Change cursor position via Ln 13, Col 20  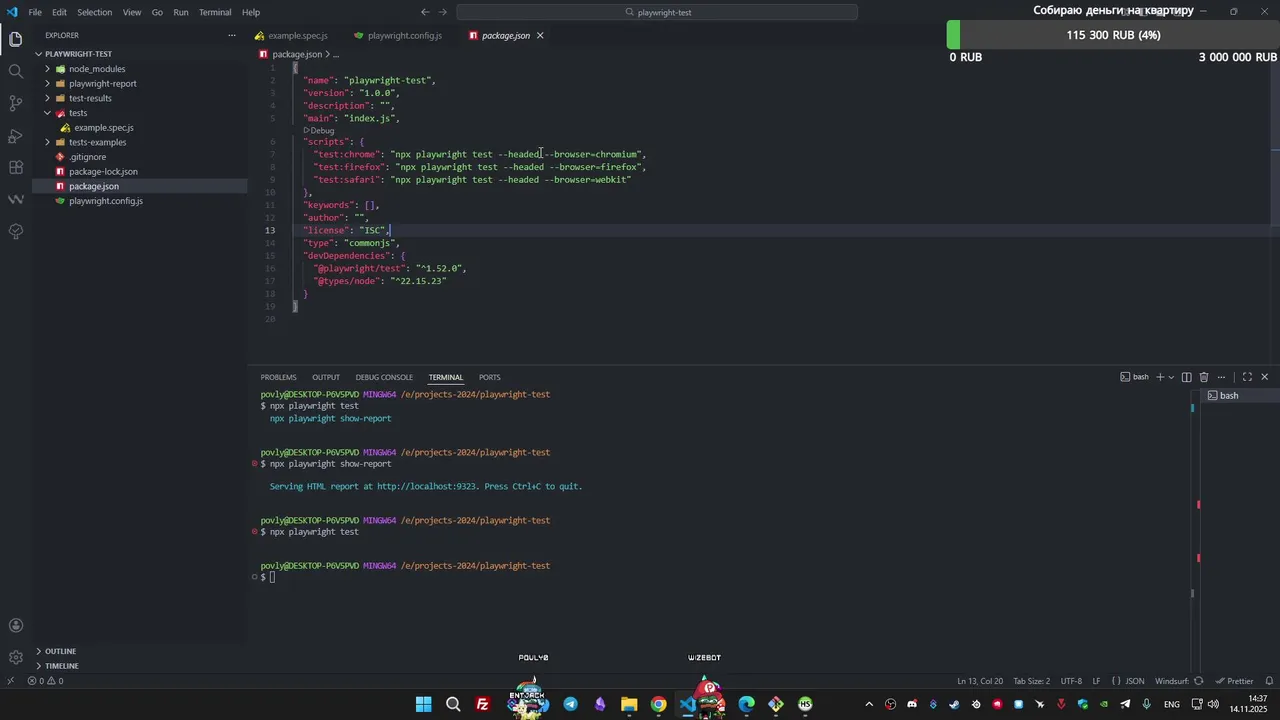click(980, 681)
